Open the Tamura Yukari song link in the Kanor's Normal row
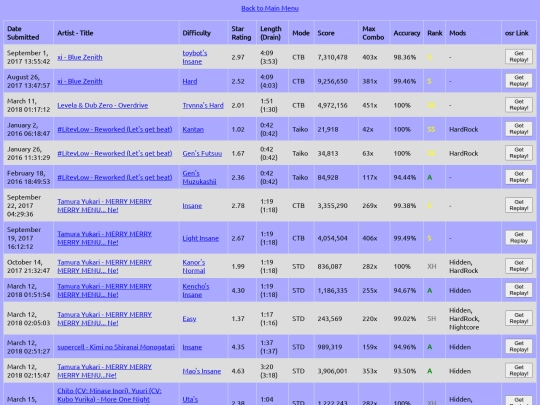The height and width of the screenshot is (405, 540). click(104, 267)
